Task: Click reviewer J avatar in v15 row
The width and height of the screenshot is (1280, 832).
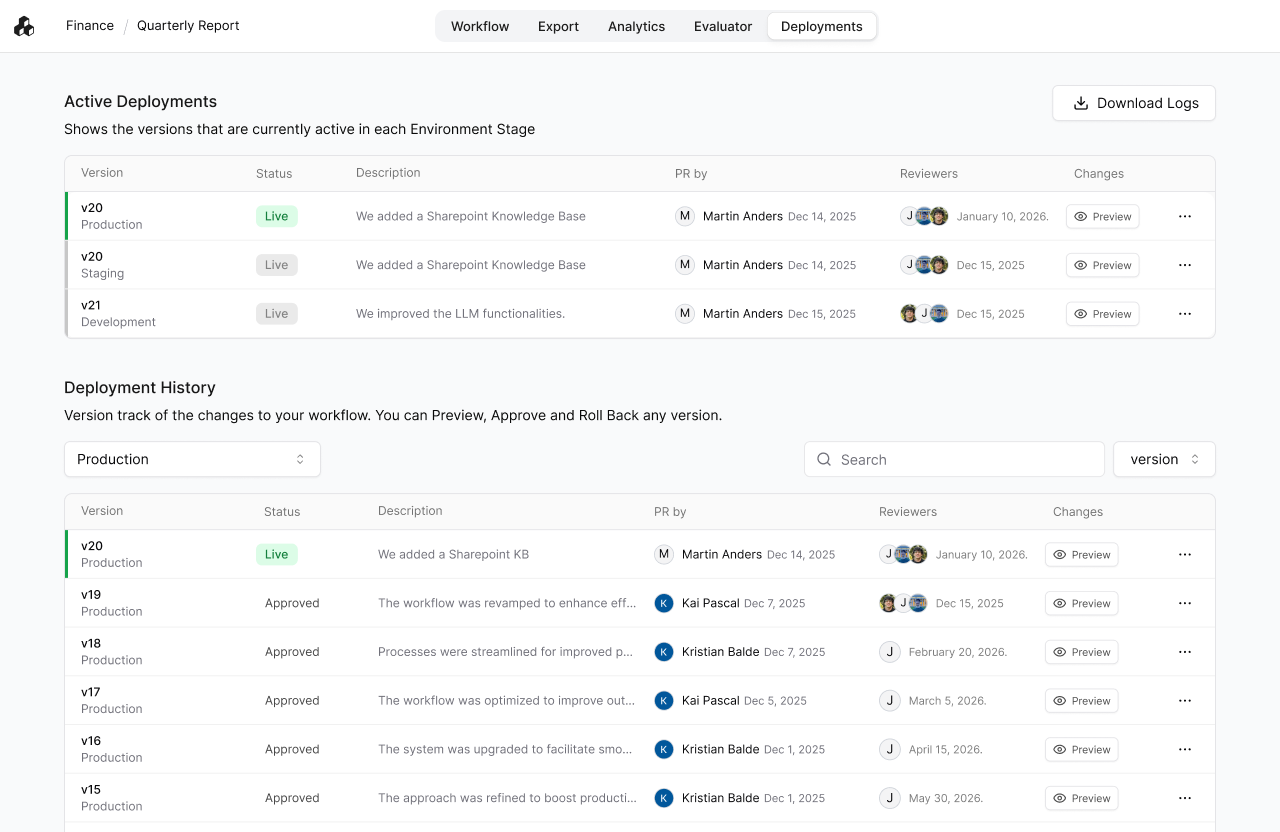Action: pos(890,798)
